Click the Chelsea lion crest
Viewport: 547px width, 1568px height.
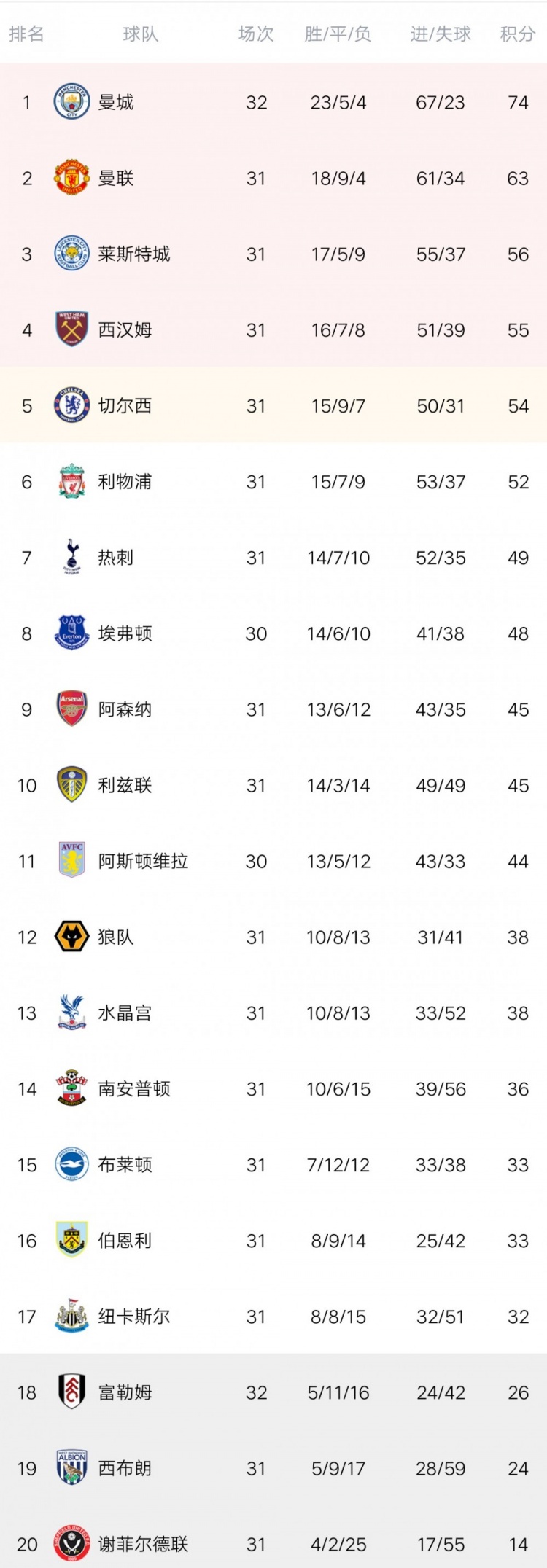pyautogui.click(x=71, y=405)
